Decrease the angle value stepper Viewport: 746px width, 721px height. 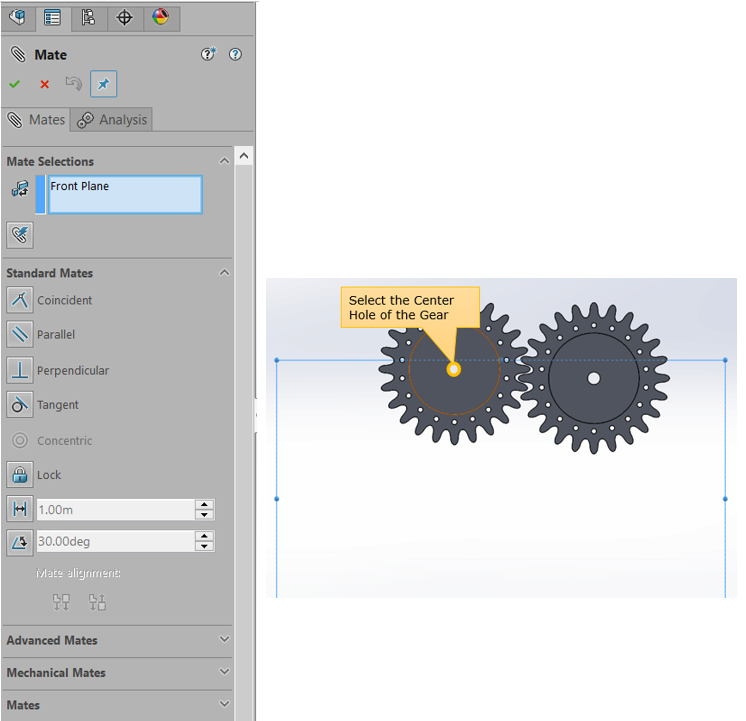click(205, 547)
